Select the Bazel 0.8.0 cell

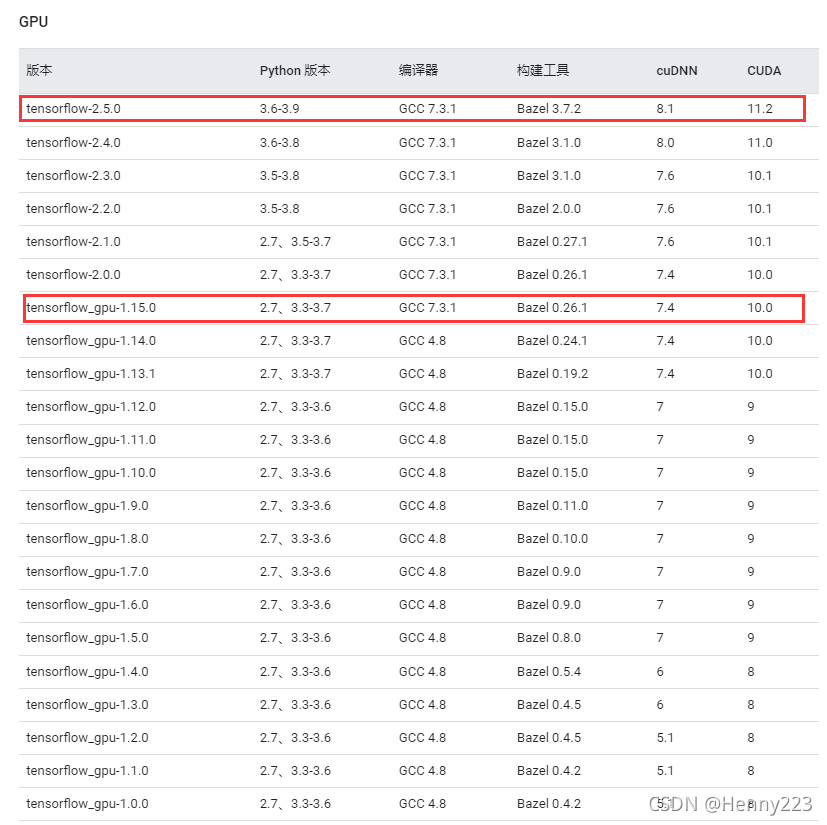coord(549,638)
